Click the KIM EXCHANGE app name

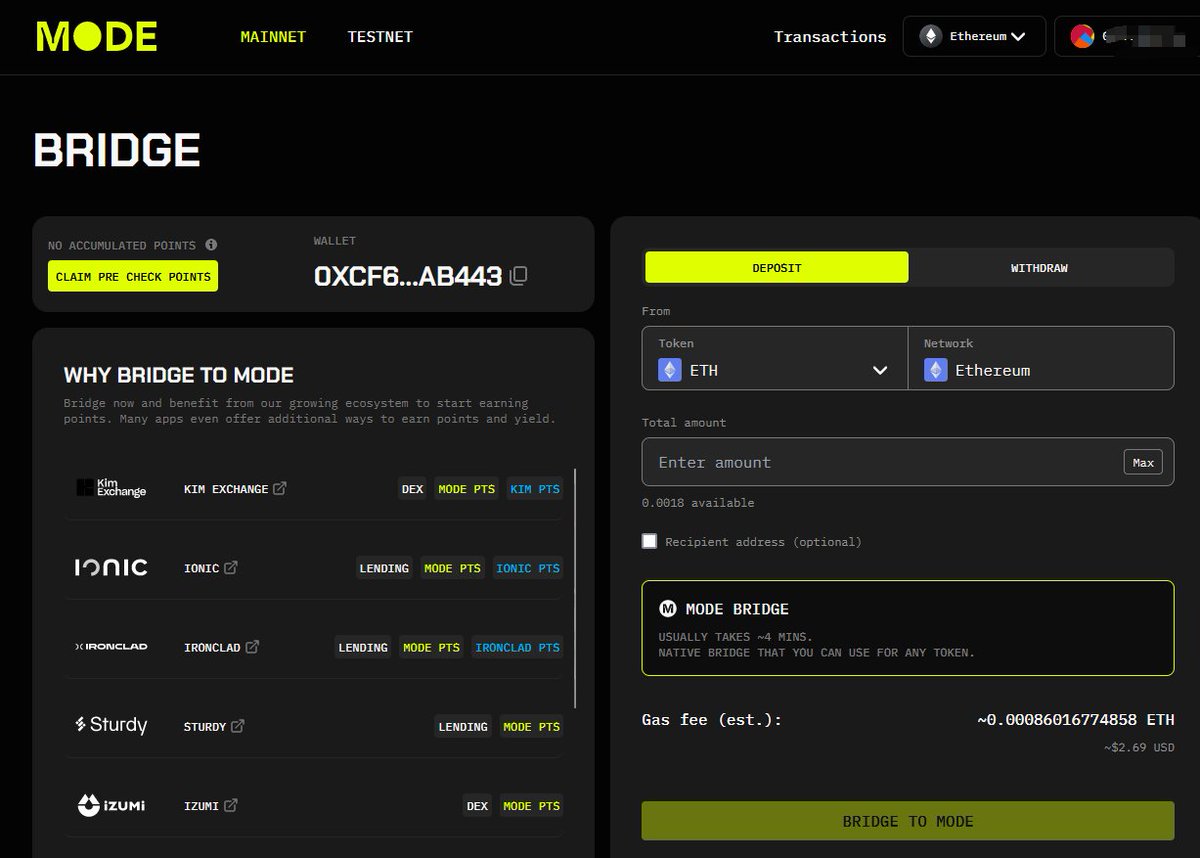click(226, 489)
